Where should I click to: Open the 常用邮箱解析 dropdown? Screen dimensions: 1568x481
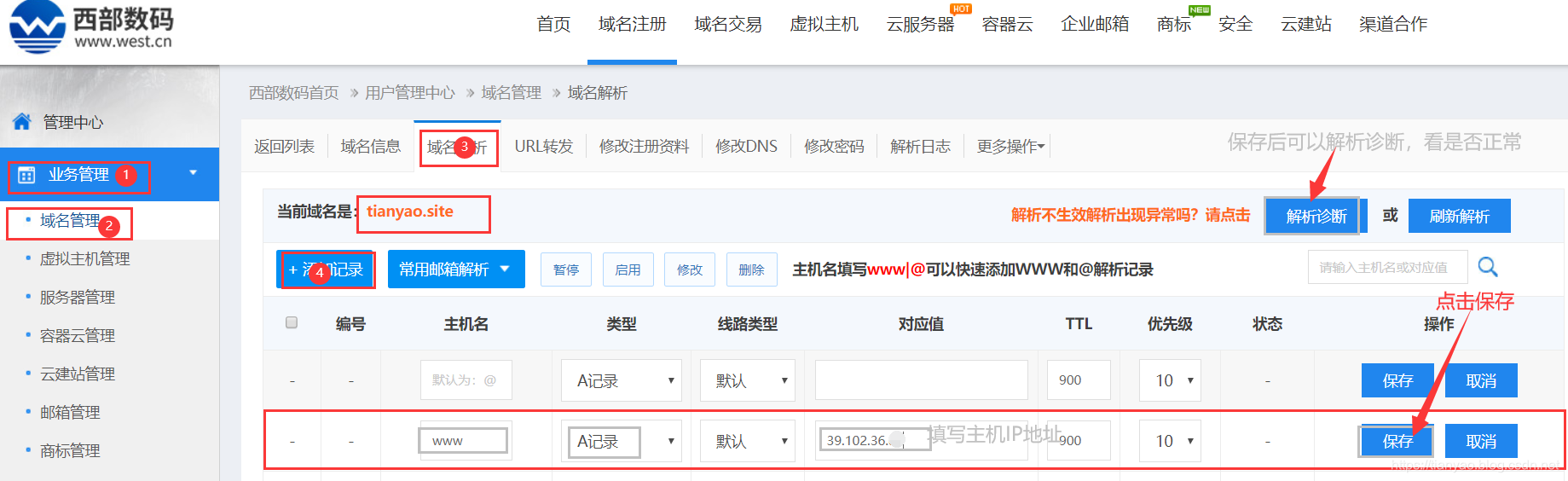[456, 269]
